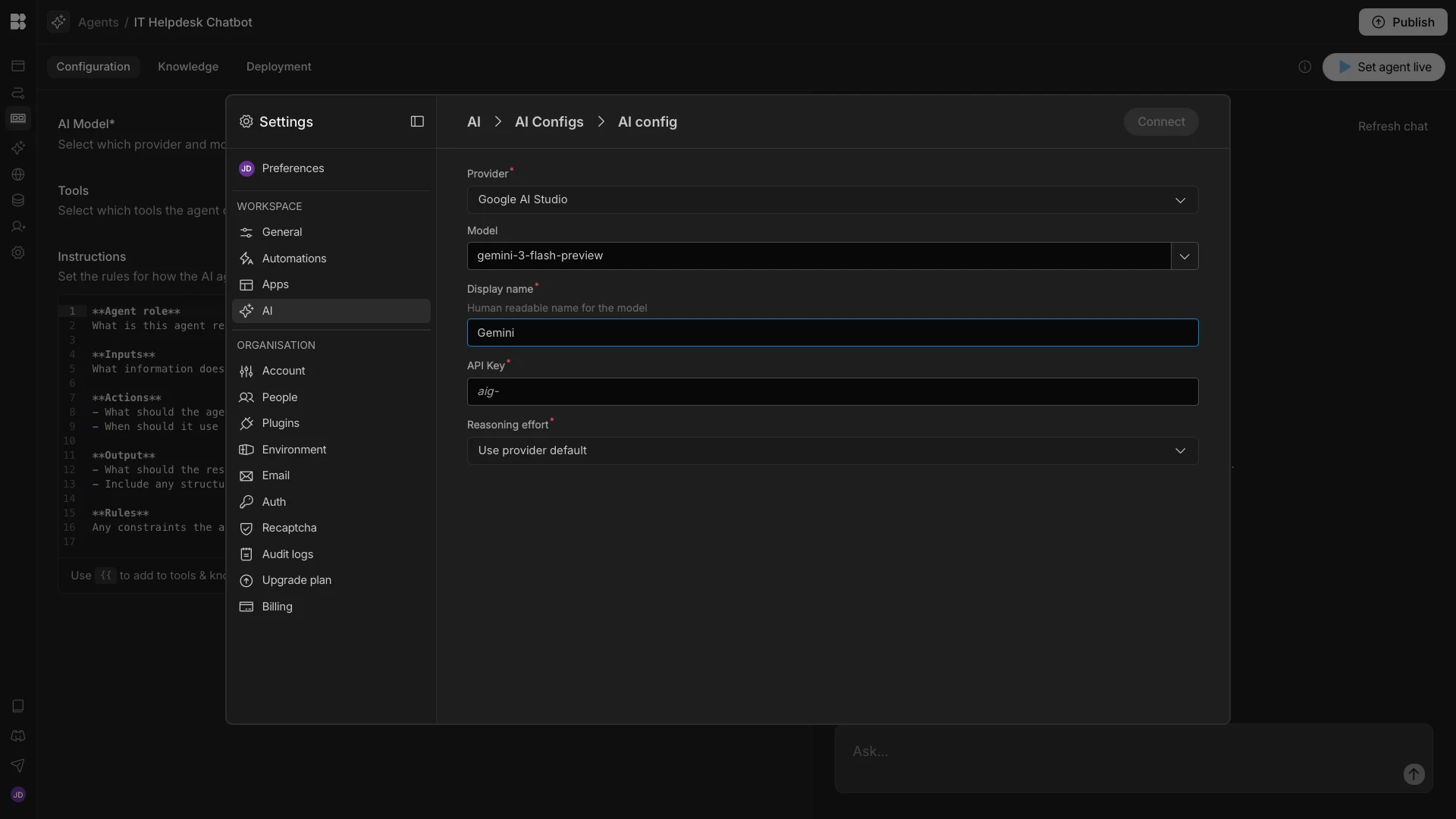
Task: Open Plugins settings page
Action: click(x=281, y=423)
